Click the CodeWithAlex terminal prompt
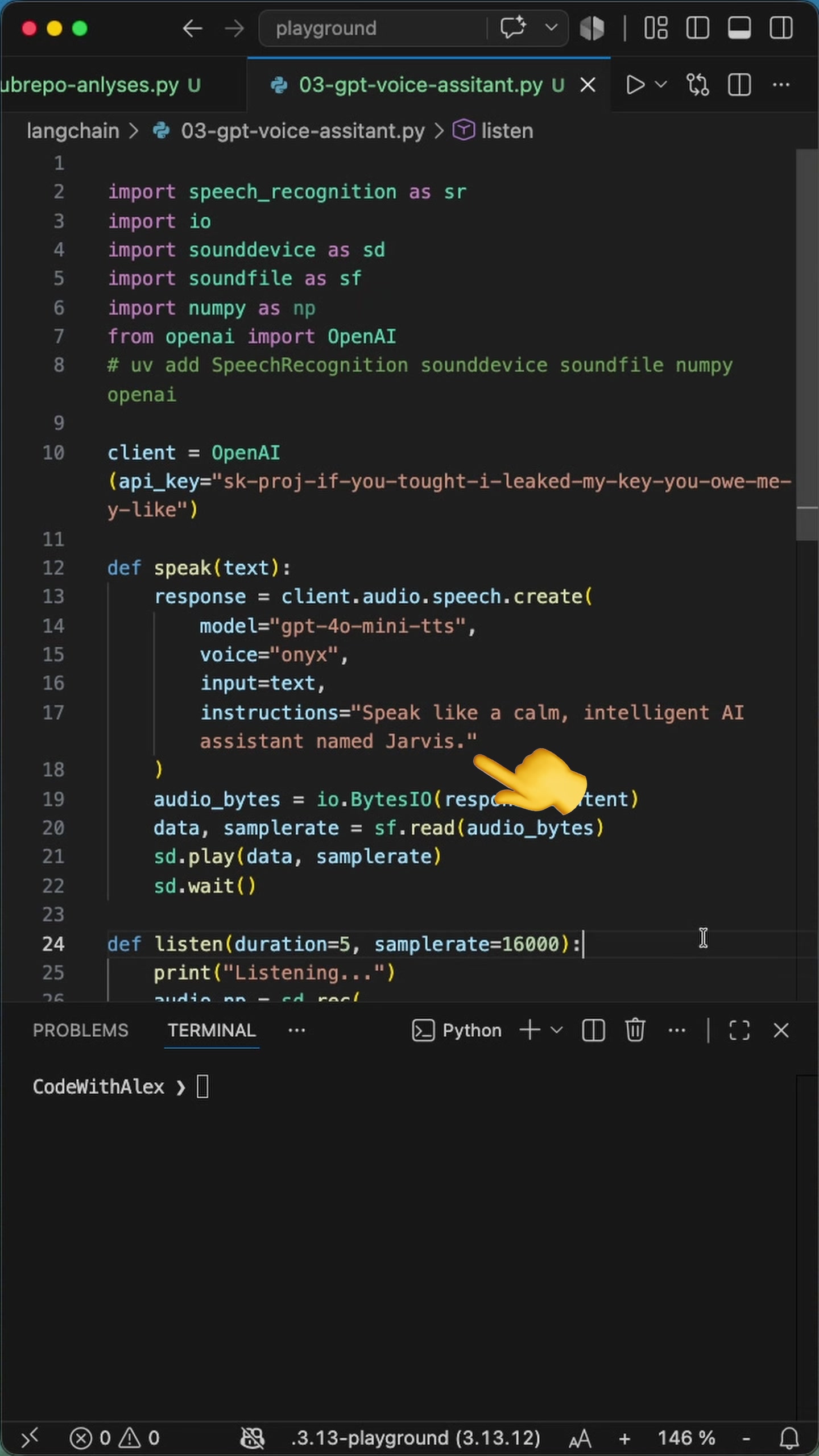The image size is (819, 1456). click(x=98, y=1087)
